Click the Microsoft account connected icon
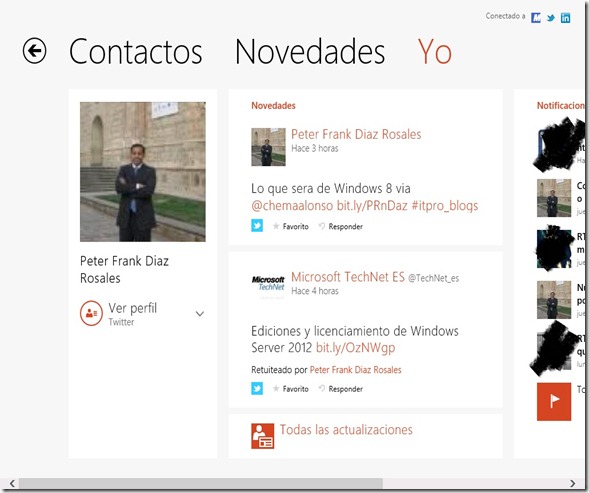The image size is (589, 493). [536, 17]
